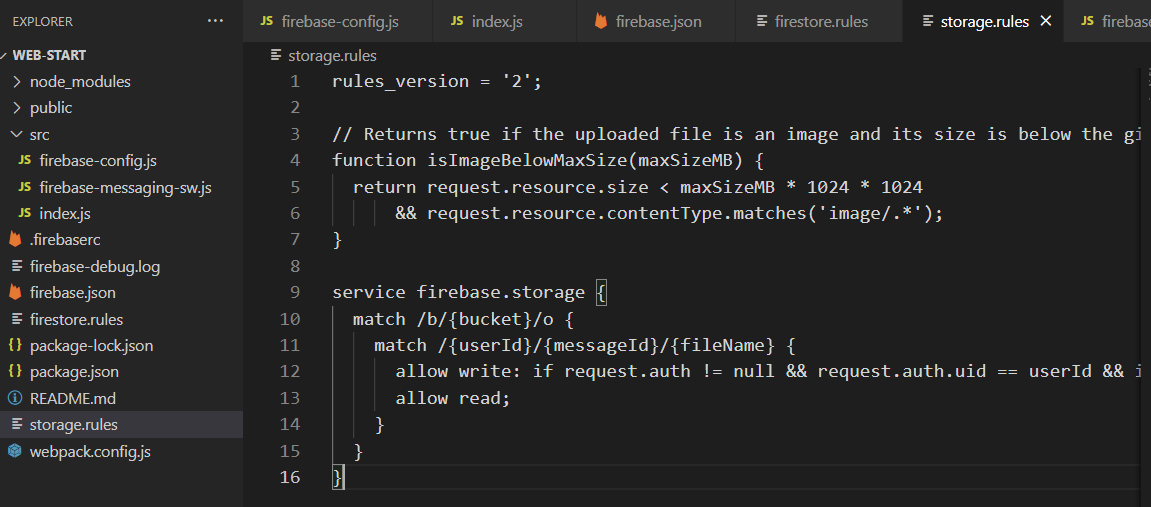The height and width of the screenshot is (507, 1151).
Task: Open Explorer more actions ellipsis menu
Action: tap(215, 21)
